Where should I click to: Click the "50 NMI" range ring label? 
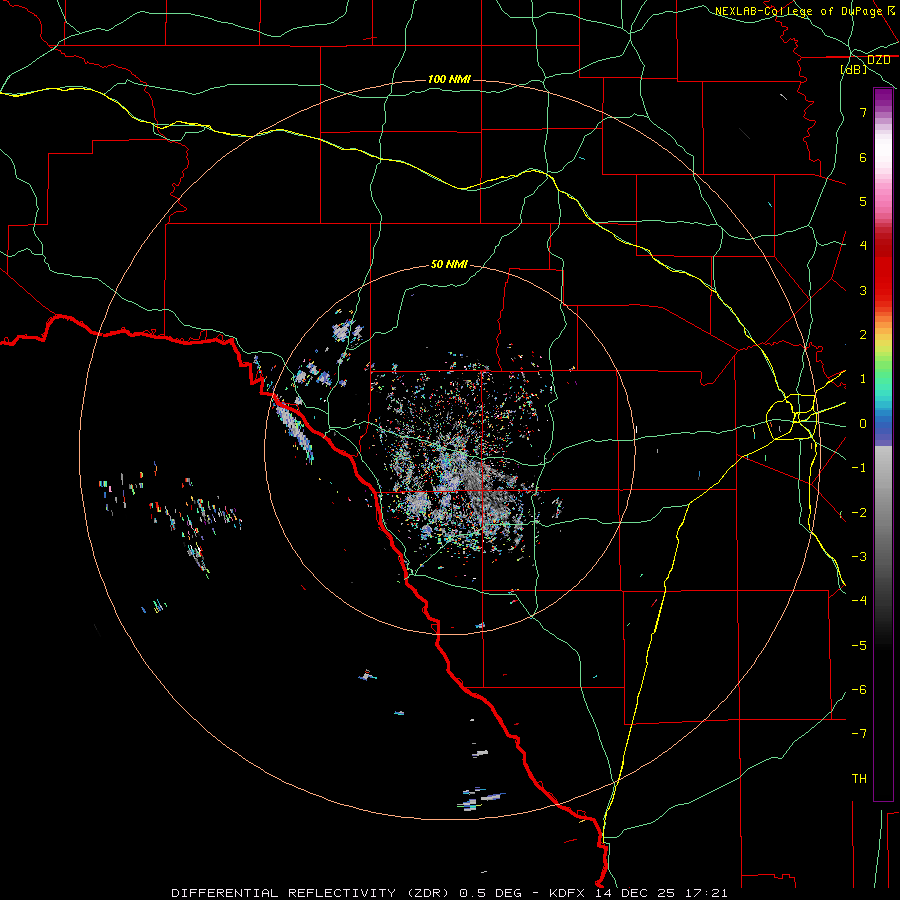coord(449,264)
